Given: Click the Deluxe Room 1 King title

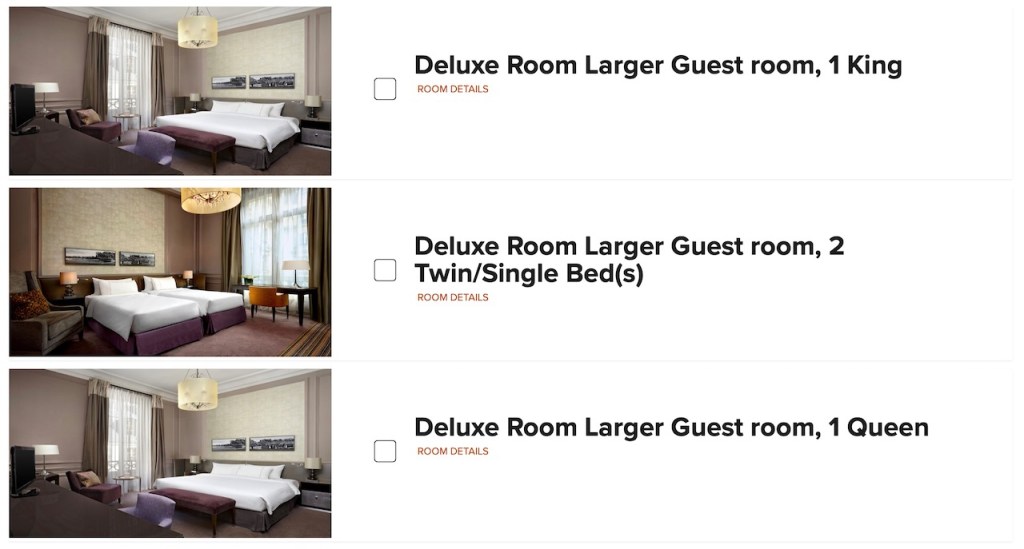Looking at the screenshot, I should [657, 66].
